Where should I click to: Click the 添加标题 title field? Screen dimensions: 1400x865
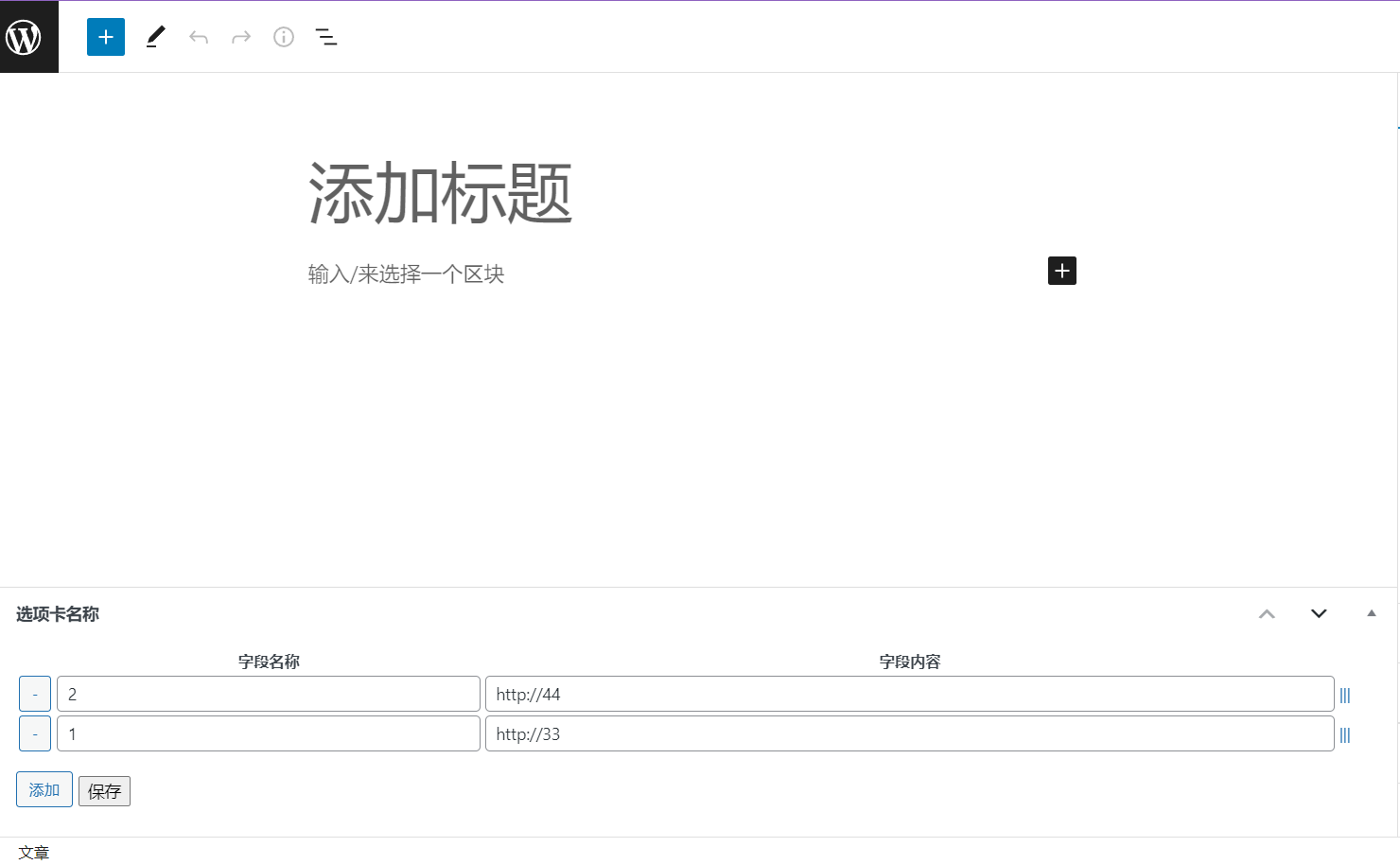tap(441, 194)
